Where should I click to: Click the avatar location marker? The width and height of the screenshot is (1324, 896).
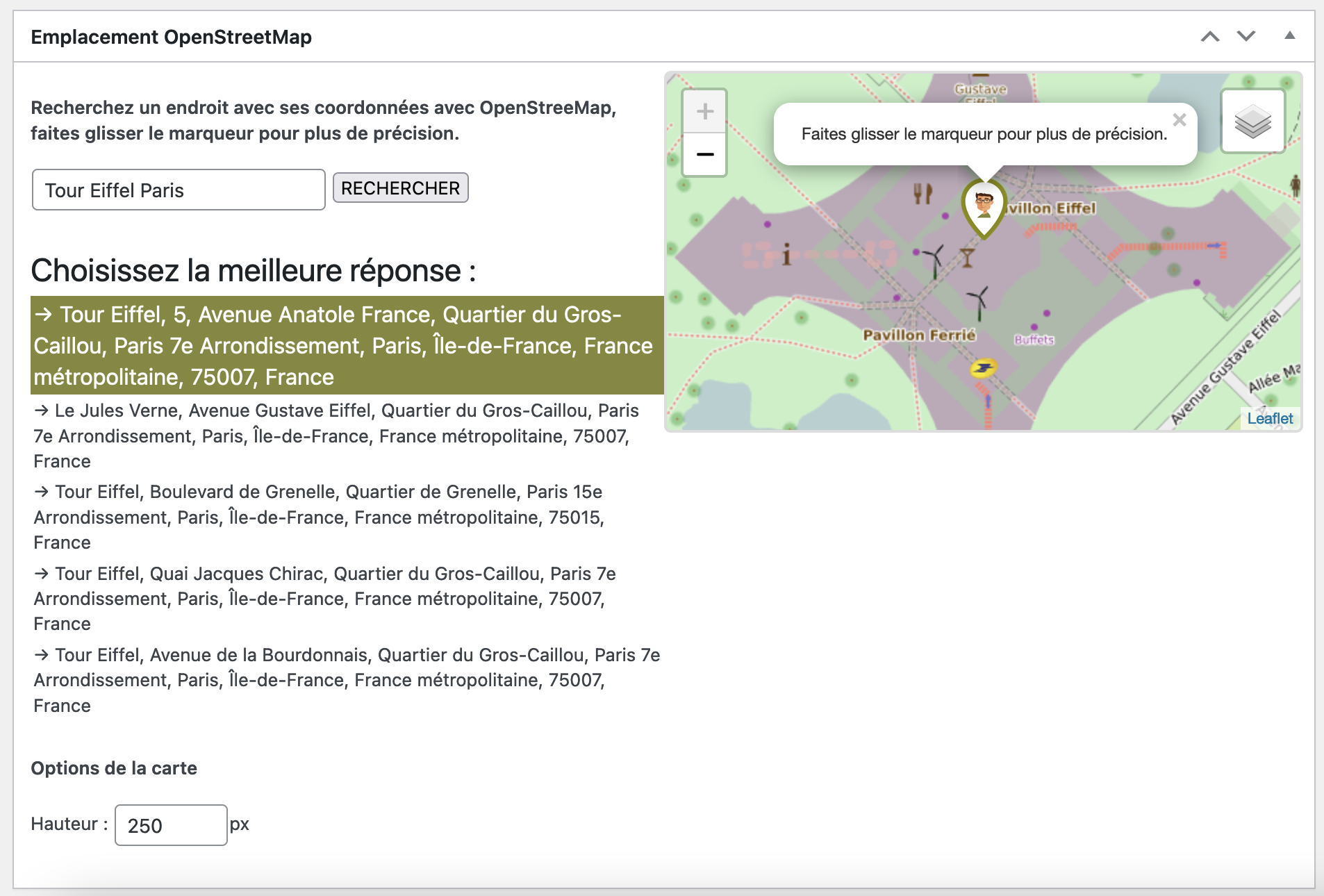[x=983, y=208]
